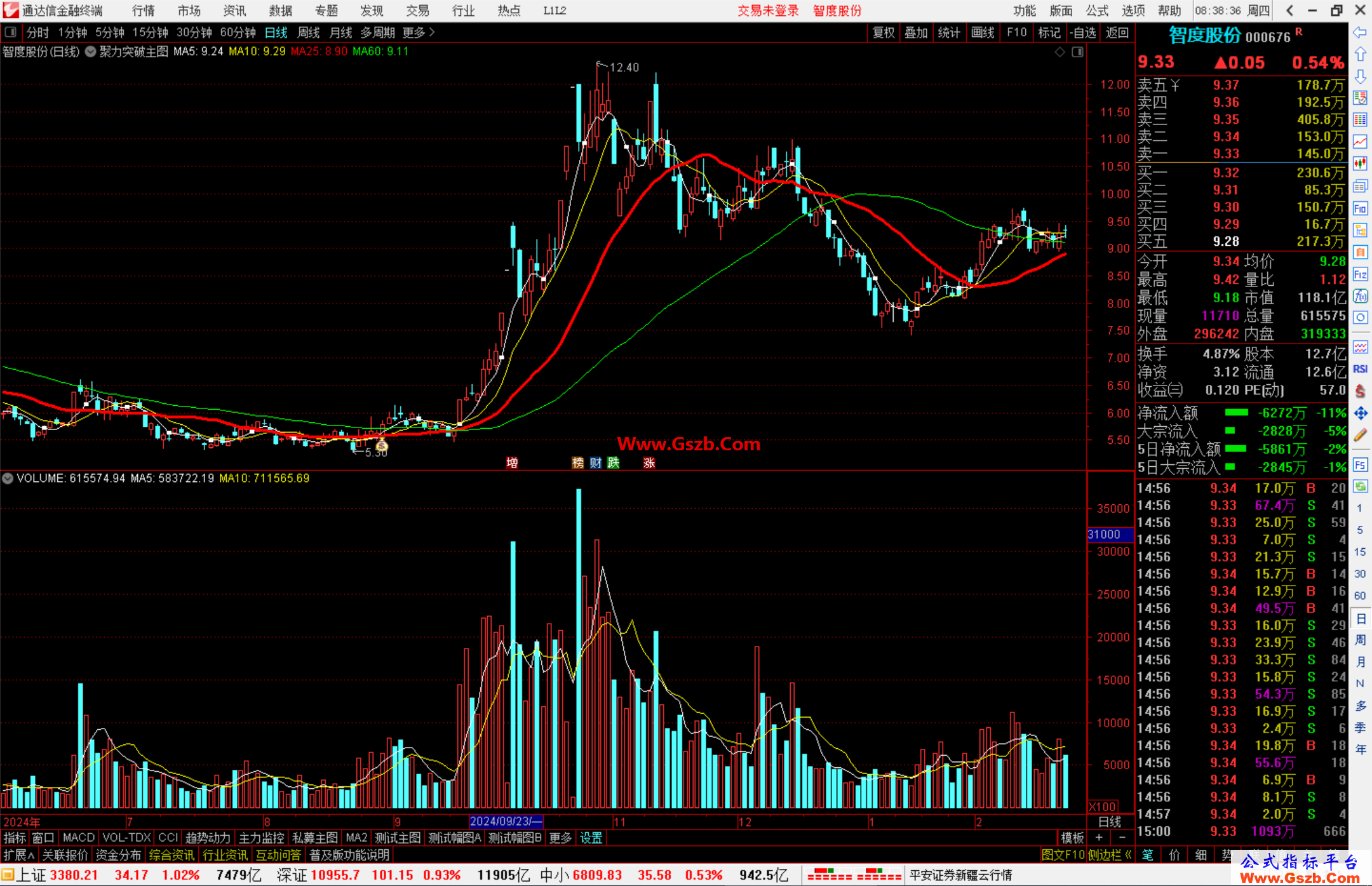Click the red dollar arrow icon
Image resolution: width=1372 pixels, height=886 pixels.
pyautogui.click(x=1360, y=391)
